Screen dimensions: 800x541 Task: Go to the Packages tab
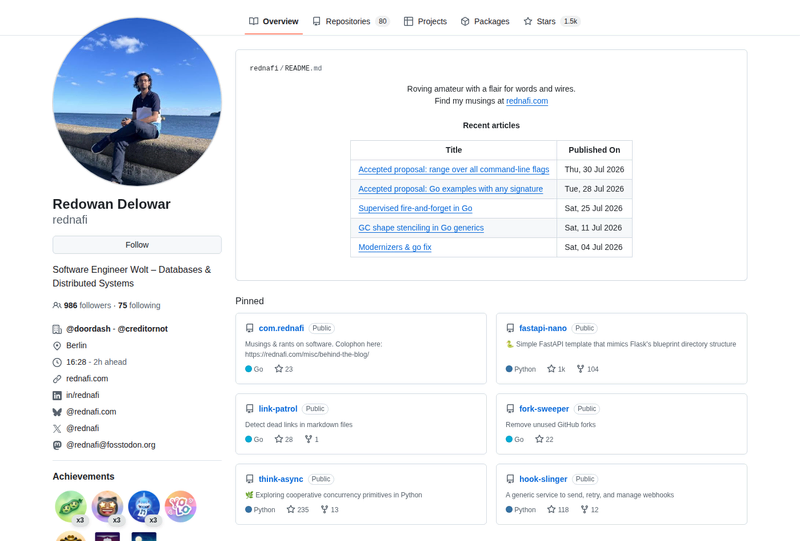pyautogui.click(x=485, y=21)
